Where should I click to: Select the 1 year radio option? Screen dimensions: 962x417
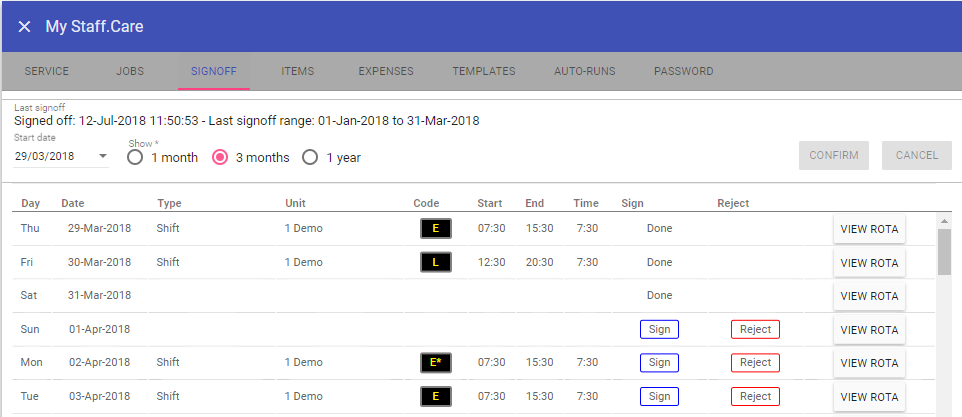coord(311,157)
